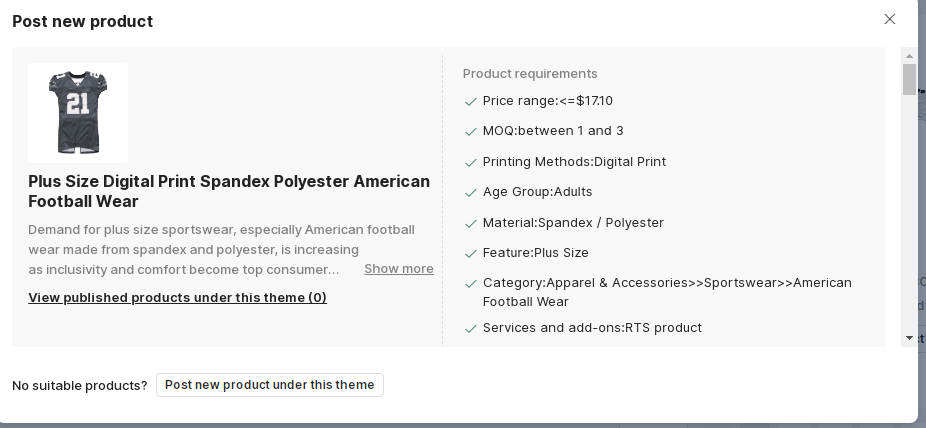Click the checkmark beside Price range

tap(471, 101)
